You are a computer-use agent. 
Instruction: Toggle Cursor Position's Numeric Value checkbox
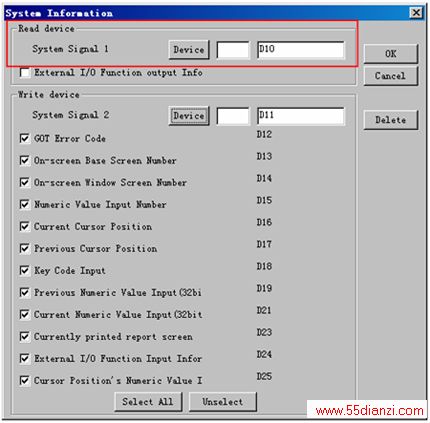25,380
